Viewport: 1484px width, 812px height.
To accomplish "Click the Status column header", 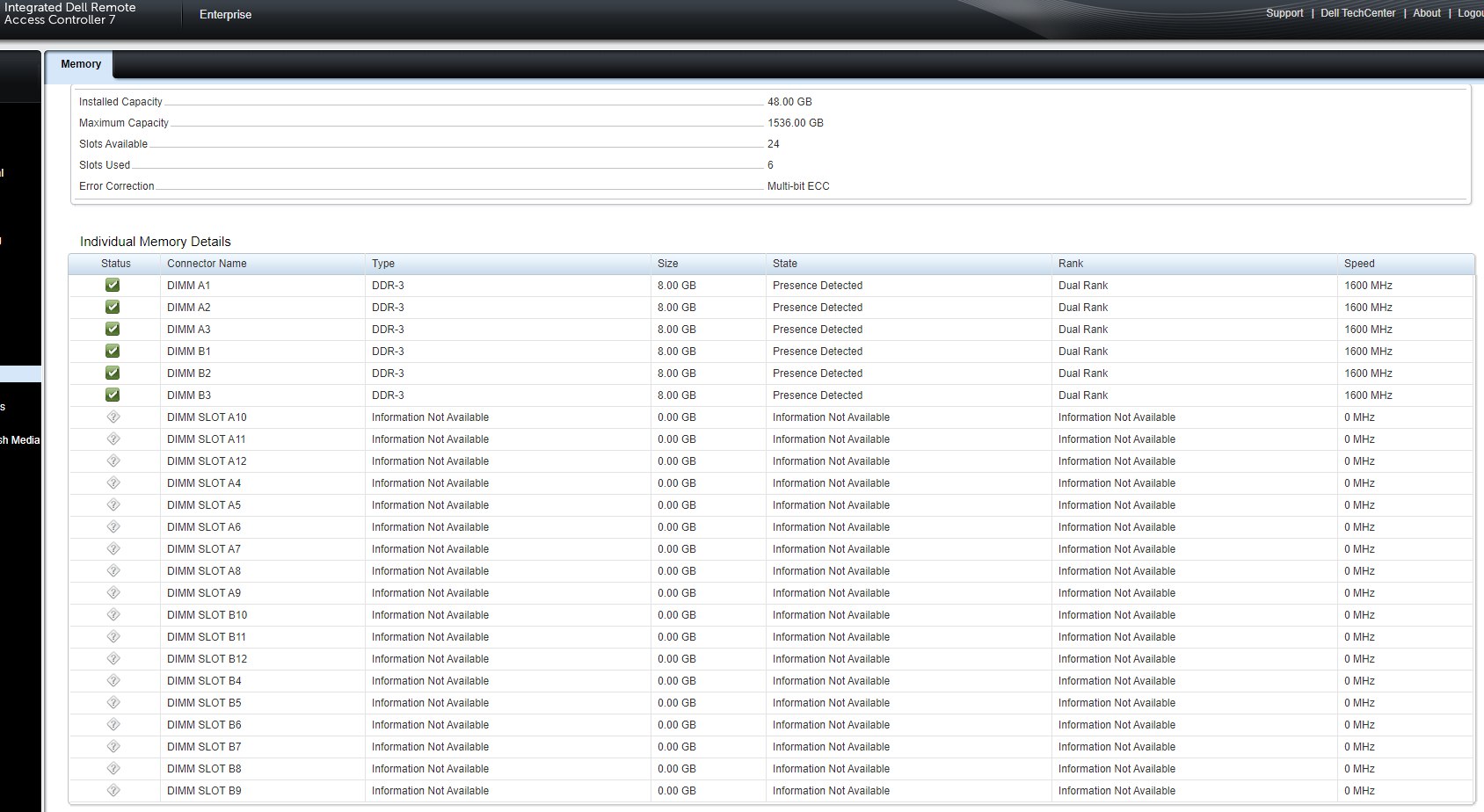I will point(115,264).
